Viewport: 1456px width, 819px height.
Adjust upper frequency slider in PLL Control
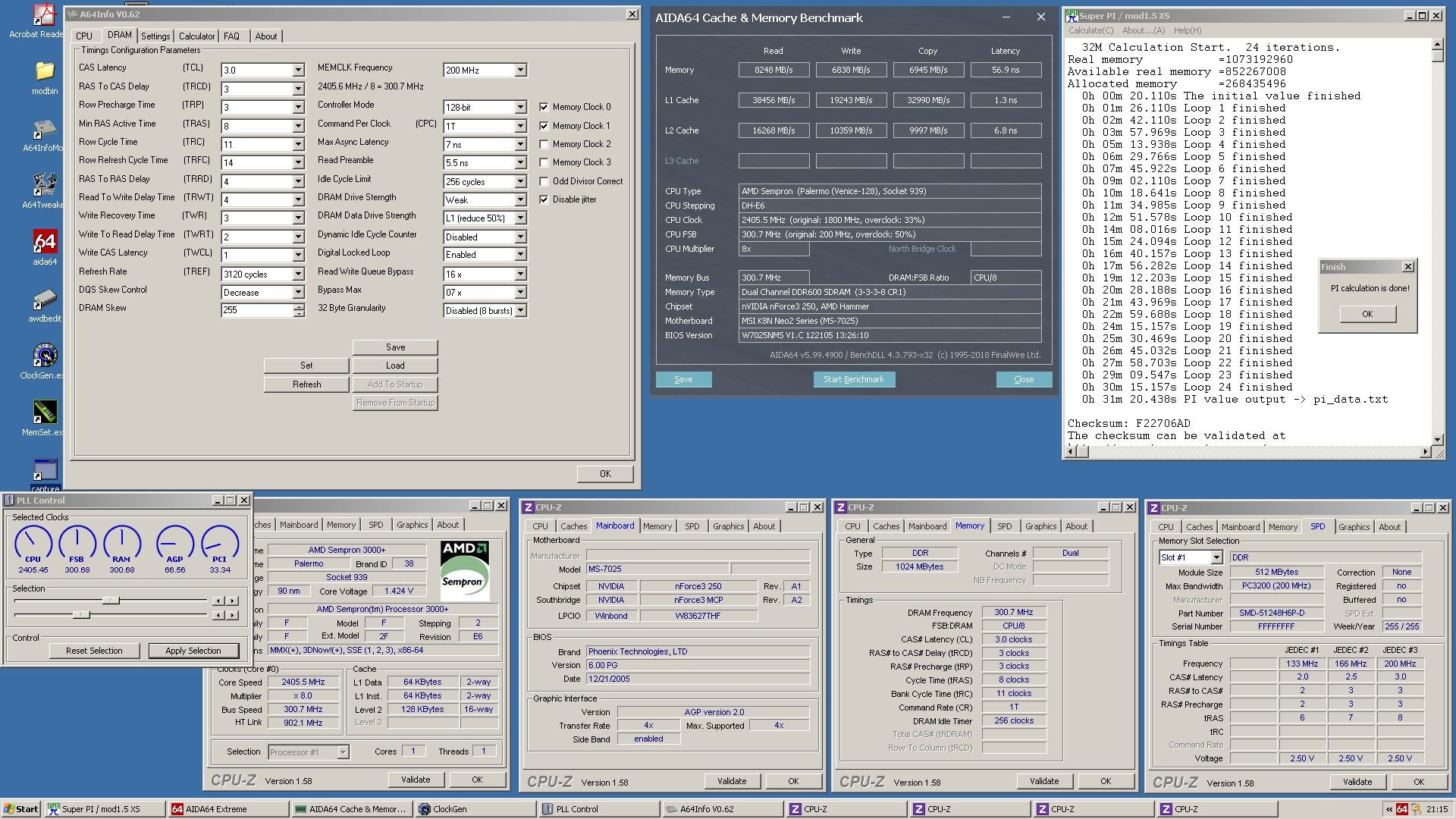(111, 601)
